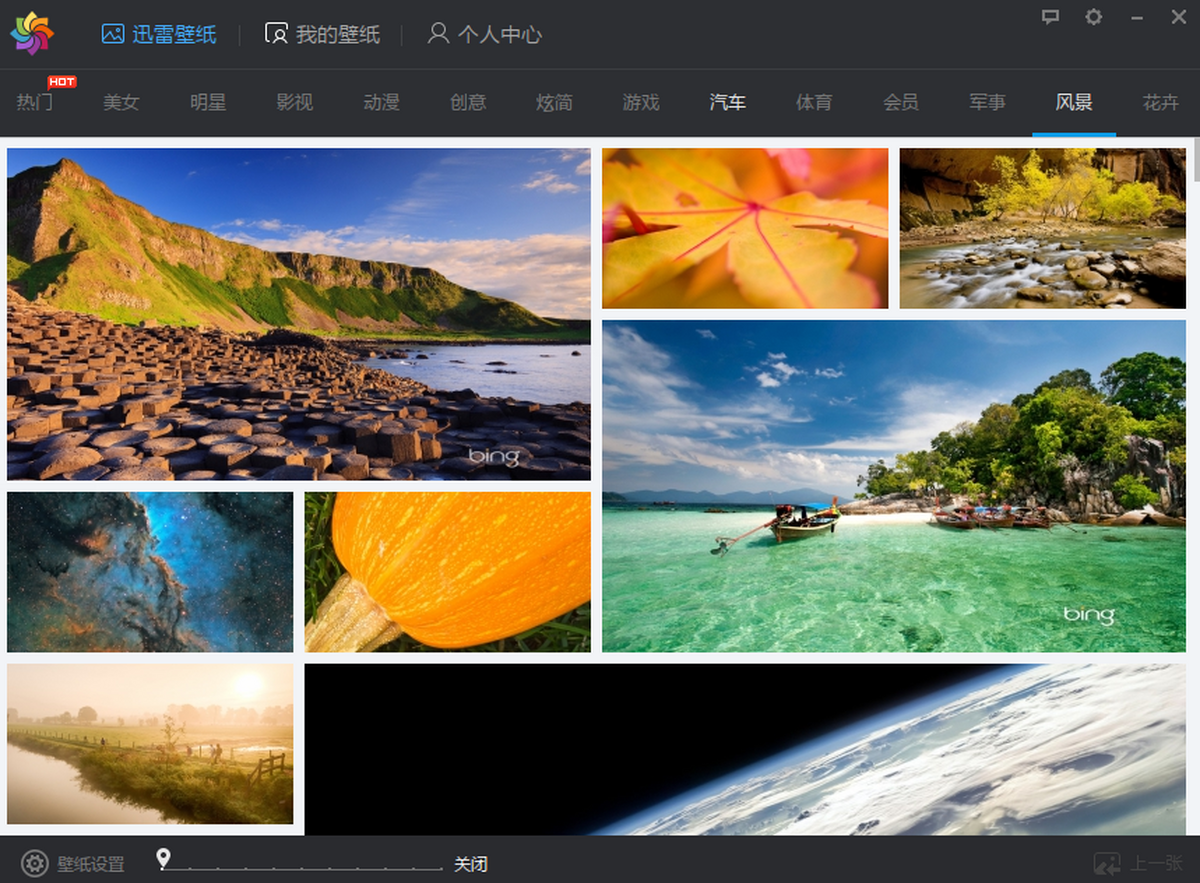Open the settings gear in title bar
1200x883 pixels.
click(1094, 17)
